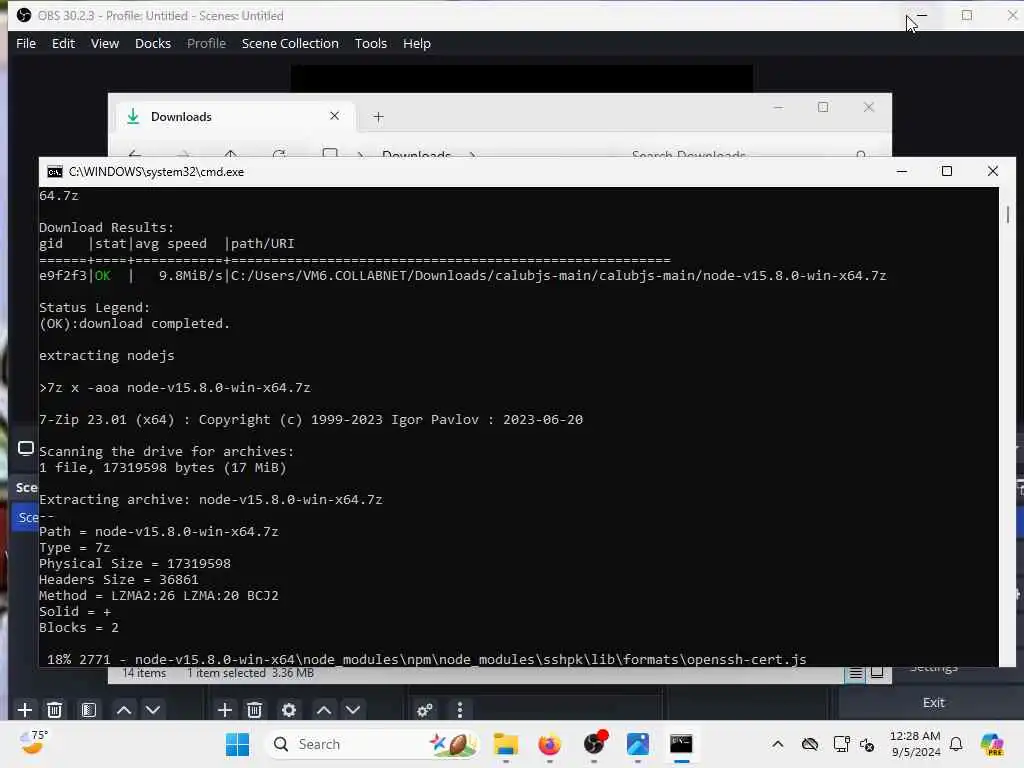Click the "Scanning the drive for archives:" line
Screen dimensions: 1024x768
click(167, 451)
